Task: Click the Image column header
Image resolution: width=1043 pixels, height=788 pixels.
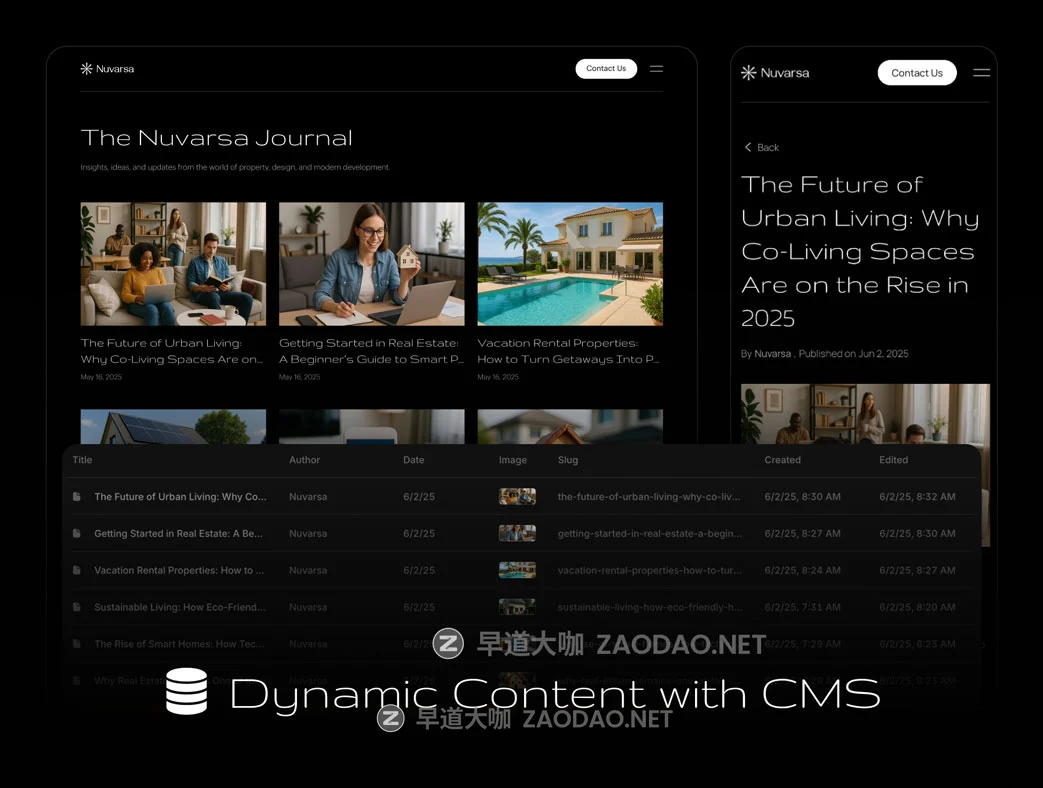Action: coord(512,460)
